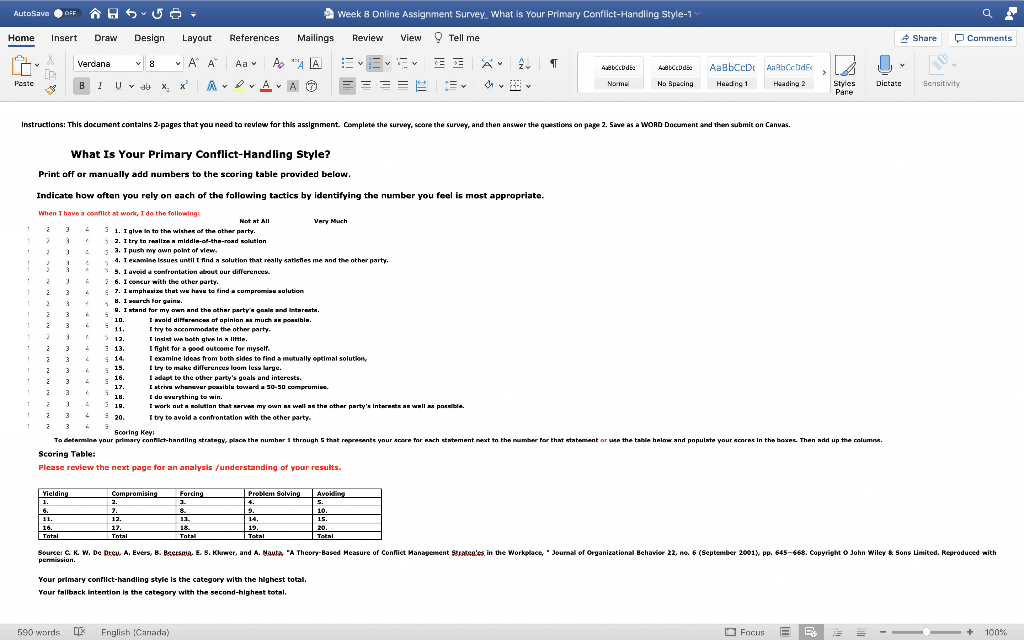Open the Quick Access Toolbar customize dropdown
The height and width of the screenshot is (640, 1024).
coord(194,14)
